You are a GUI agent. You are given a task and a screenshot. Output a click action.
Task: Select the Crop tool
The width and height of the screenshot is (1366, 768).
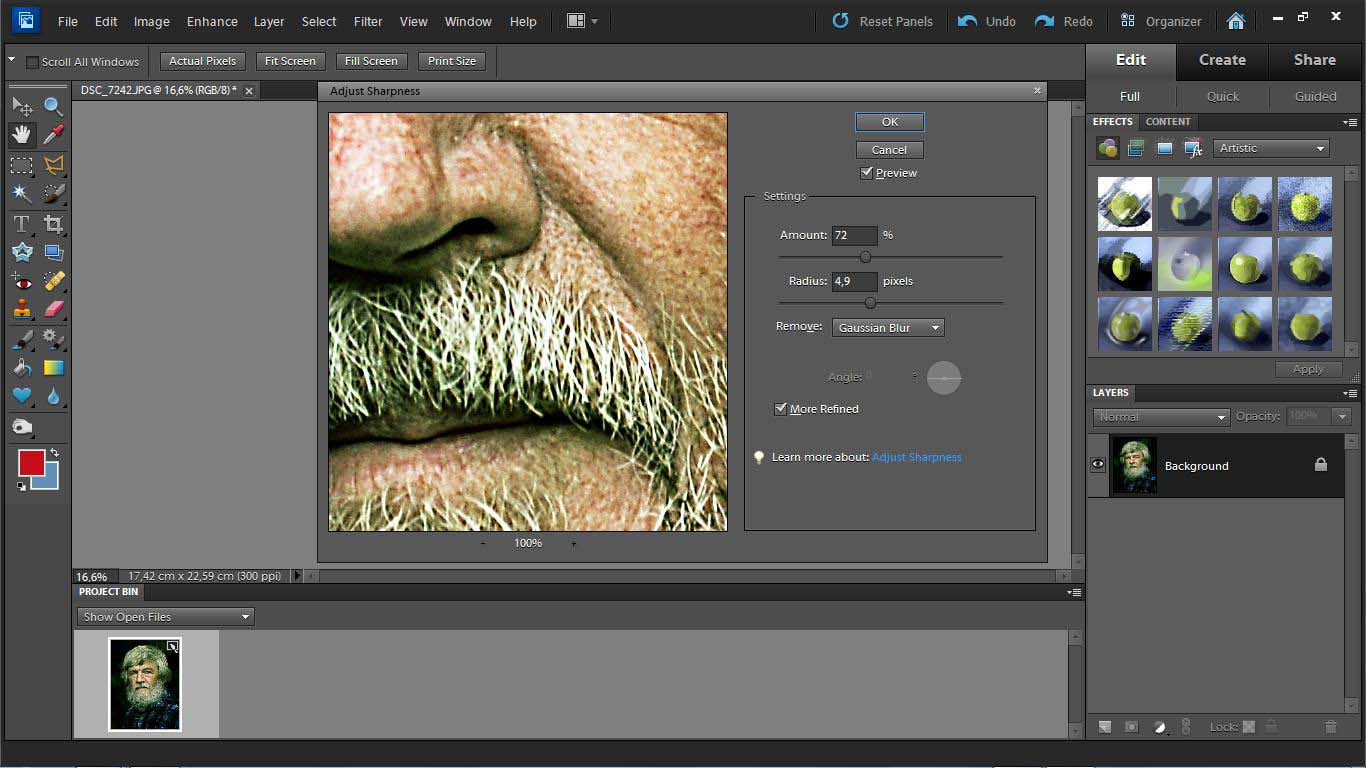click(53, 224)
